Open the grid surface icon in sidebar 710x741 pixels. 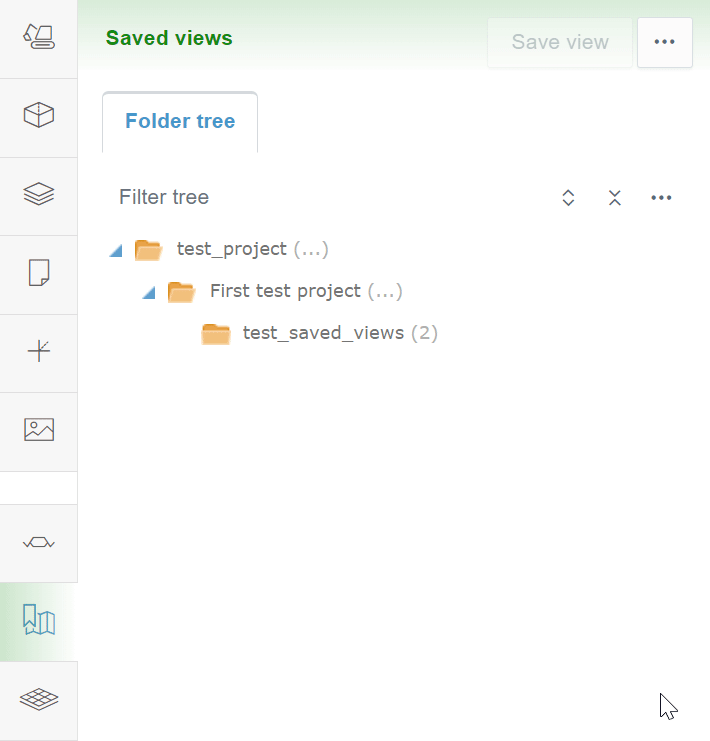(38, 699)
